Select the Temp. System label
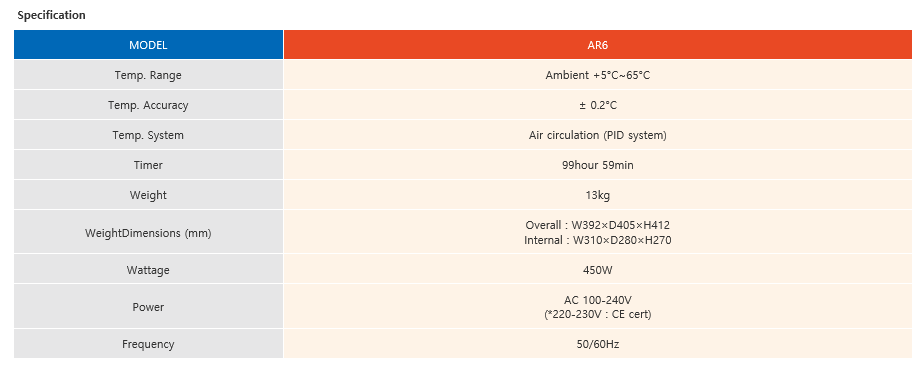The image size is (918, 378). tap(148, 135)
